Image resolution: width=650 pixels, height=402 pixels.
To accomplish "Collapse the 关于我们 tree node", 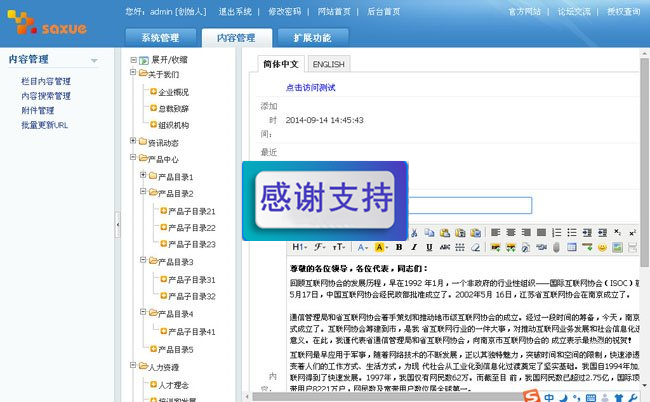I will pyautogui.click(x=133, y=73).
